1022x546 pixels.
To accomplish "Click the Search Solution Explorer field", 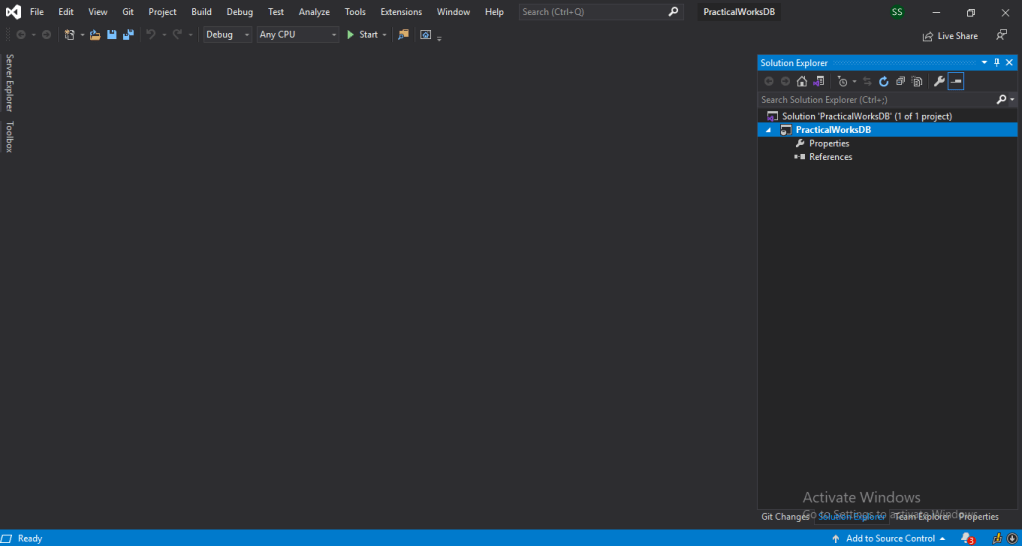I will tap(876, 100).
